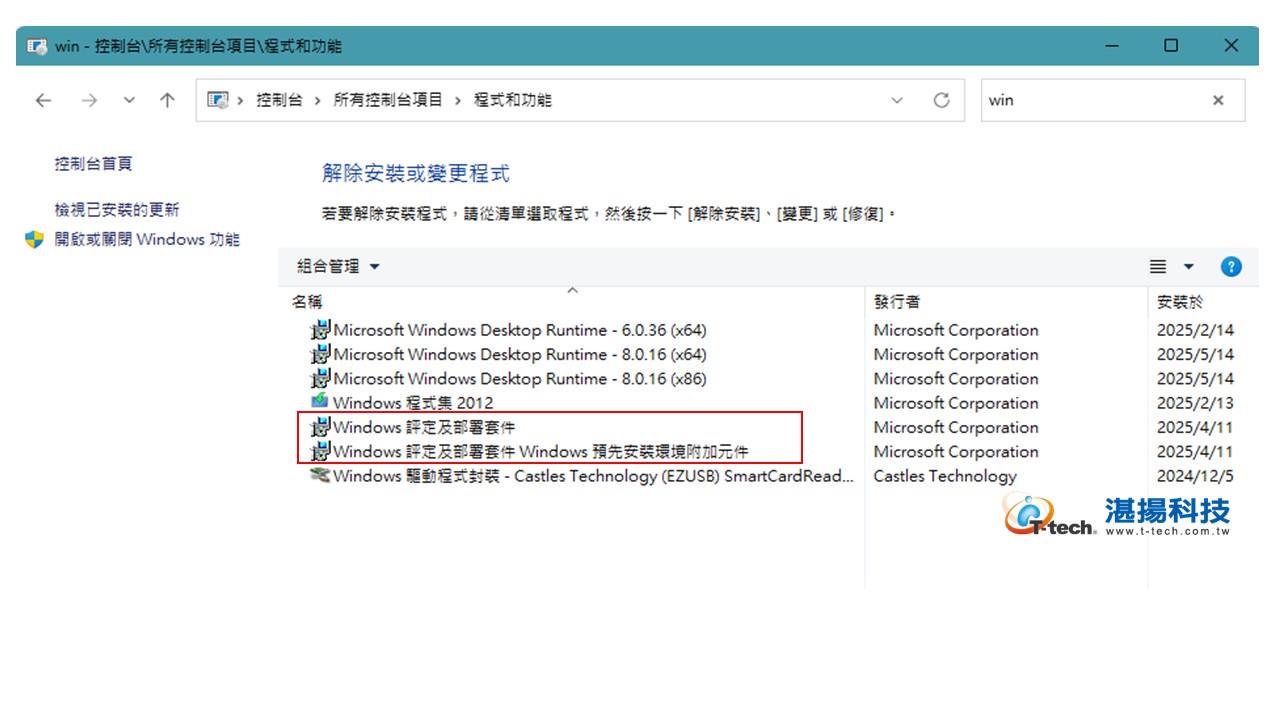
Task: Select 控制台 in the breadcrumb path
Action: point(279,100)
